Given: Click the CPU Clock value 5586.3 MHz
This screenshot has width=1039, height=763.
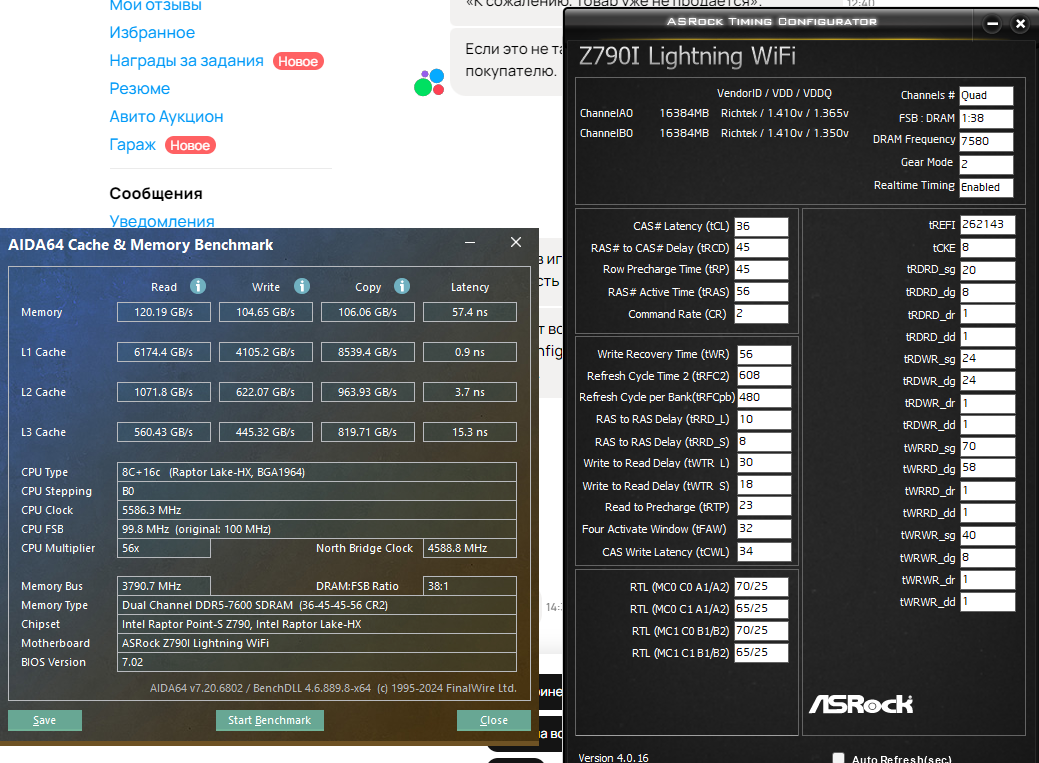Looking at the screenshot, I should pyautogui.click(x=317, y=510).
